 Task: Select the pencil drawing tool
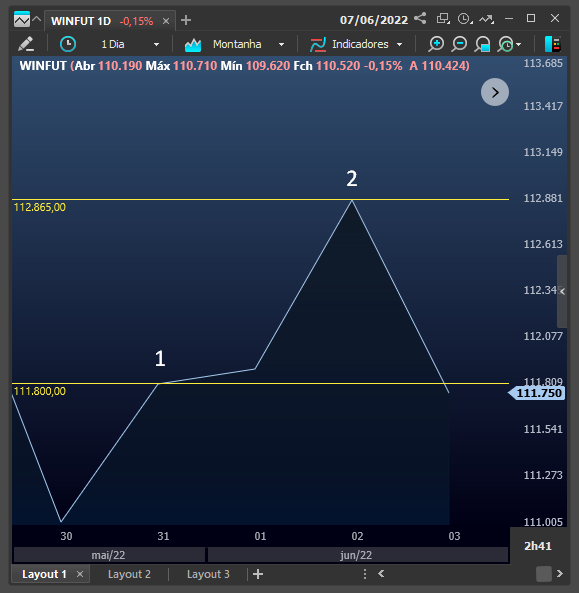(x=26, y=44)
